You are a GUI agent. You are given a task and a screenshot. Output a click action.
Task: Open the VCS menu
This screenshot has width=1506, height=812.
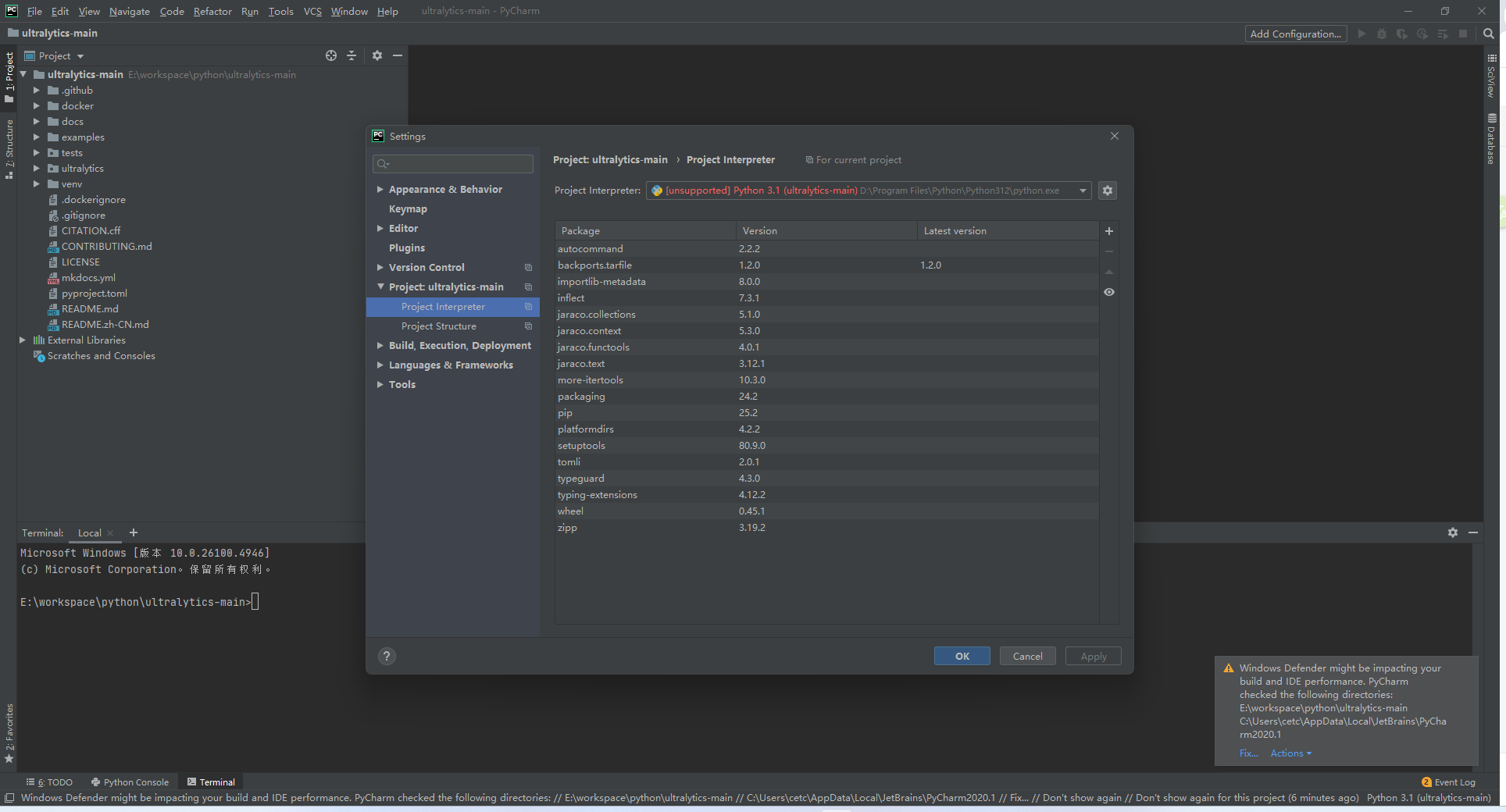click(x=312, y=11)
